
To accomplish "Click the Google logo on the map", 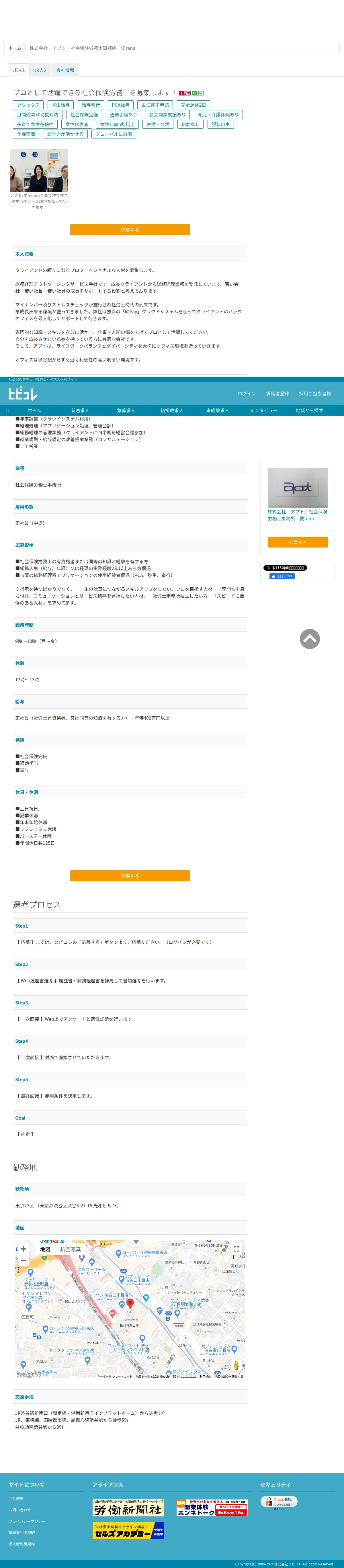I will click(x=26, y=1374).
